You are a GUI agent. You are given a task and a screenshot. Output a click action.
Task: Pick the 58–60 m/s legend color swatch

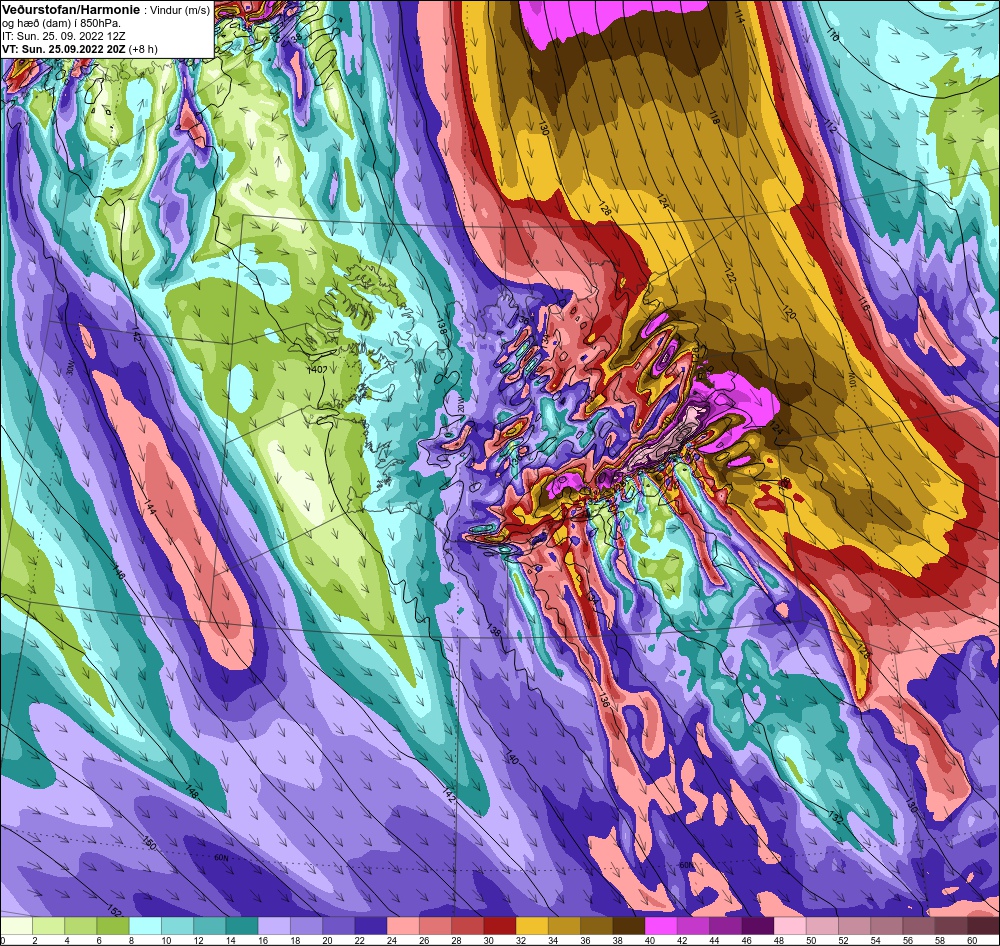click(x=950, y=926)
